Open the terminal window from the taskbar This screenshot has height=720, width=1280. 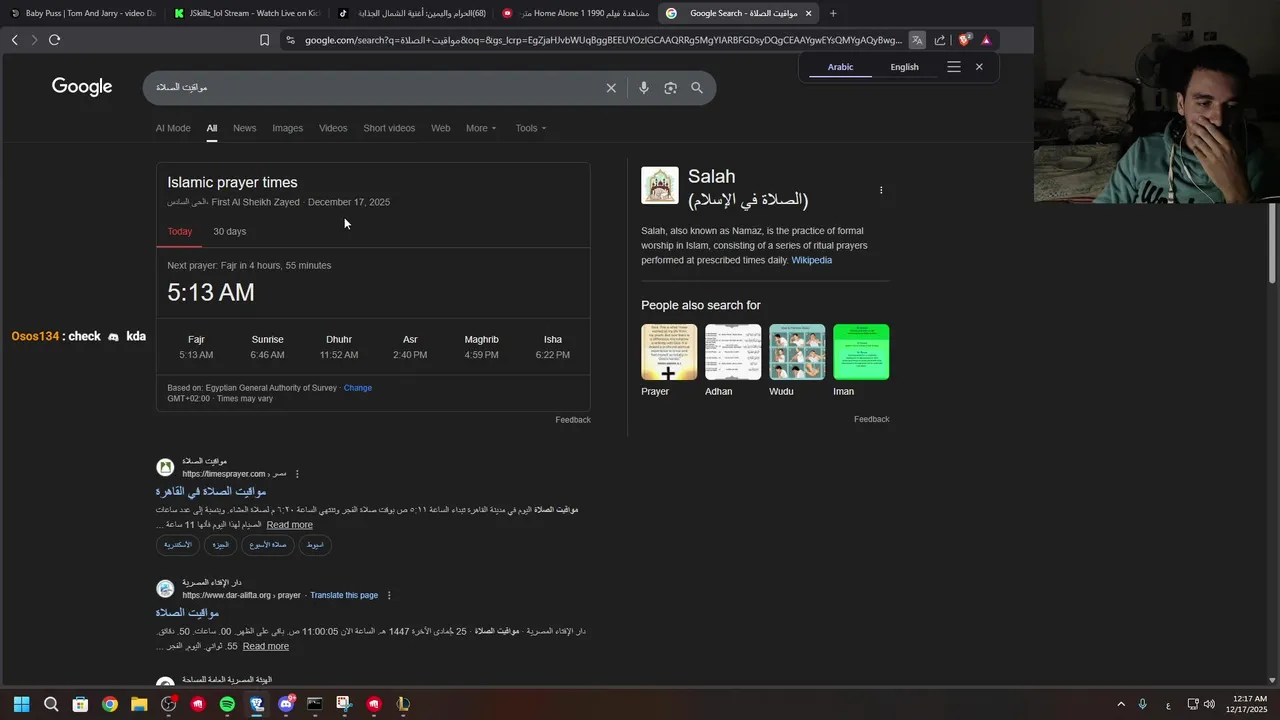point(315,704)
